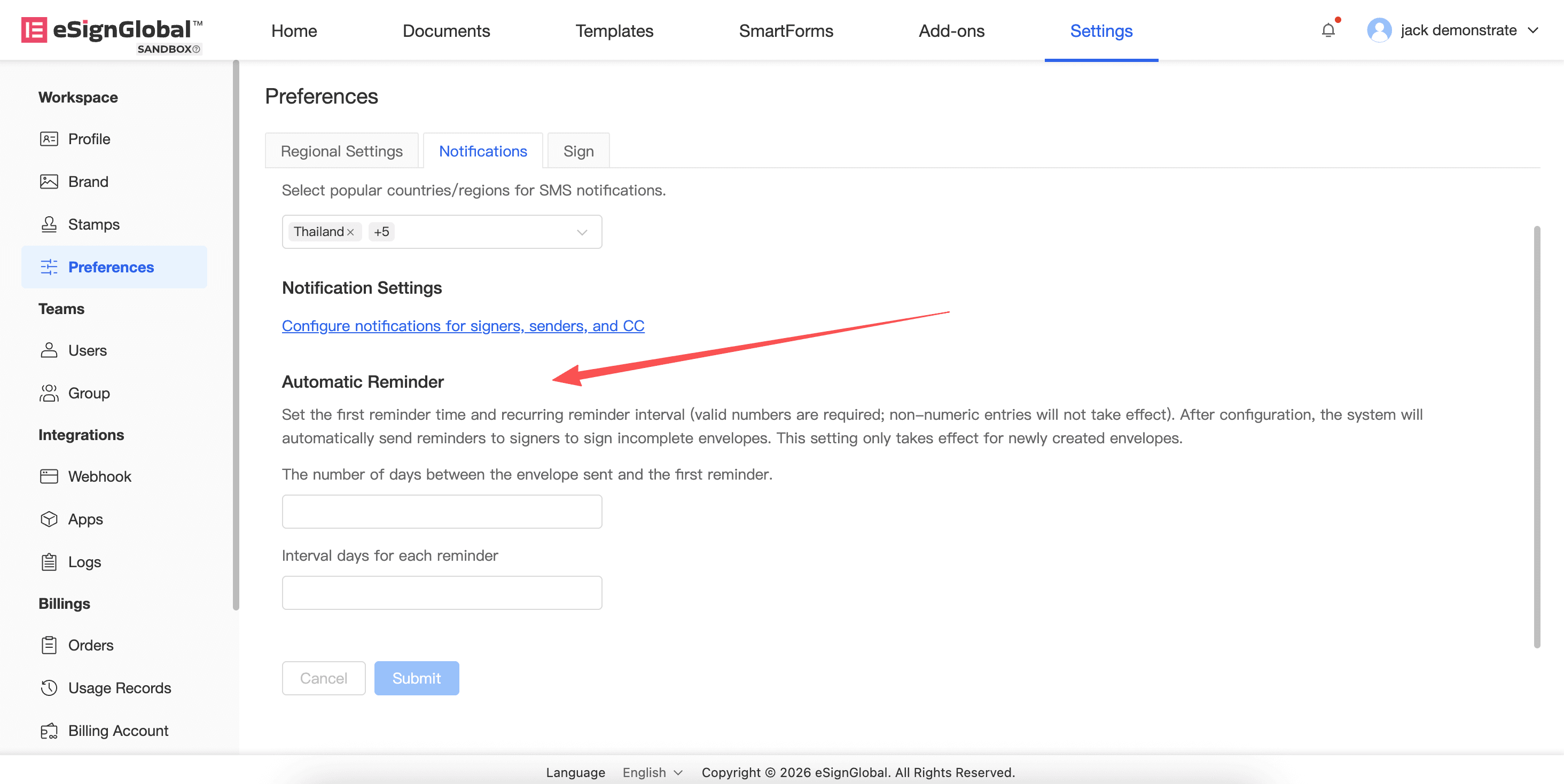Viewport: 1564px width, 784px height.
Task: Expand the SMS countries dropdown
Action: (582, 232)
